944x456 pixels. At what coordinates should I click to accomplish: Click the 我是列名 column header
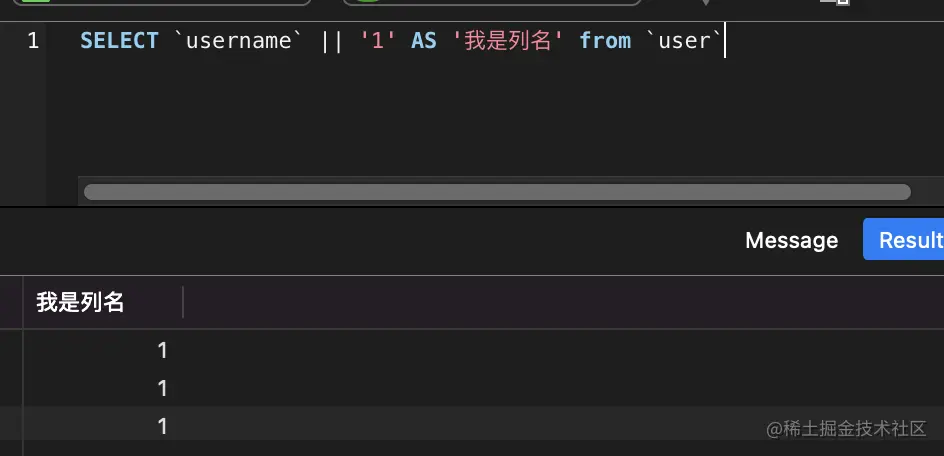(81, 302)
